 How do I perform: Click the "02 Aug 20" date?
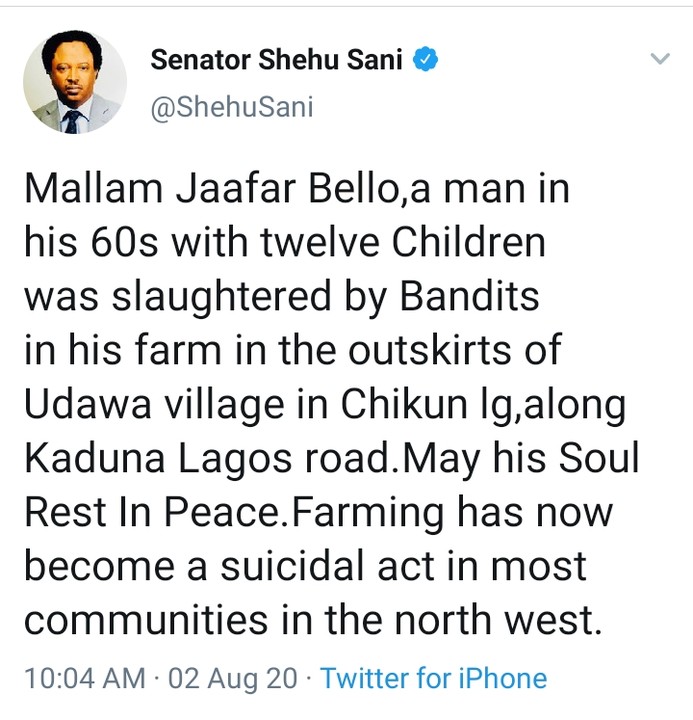pyautogui.click(x=247, y=679)
